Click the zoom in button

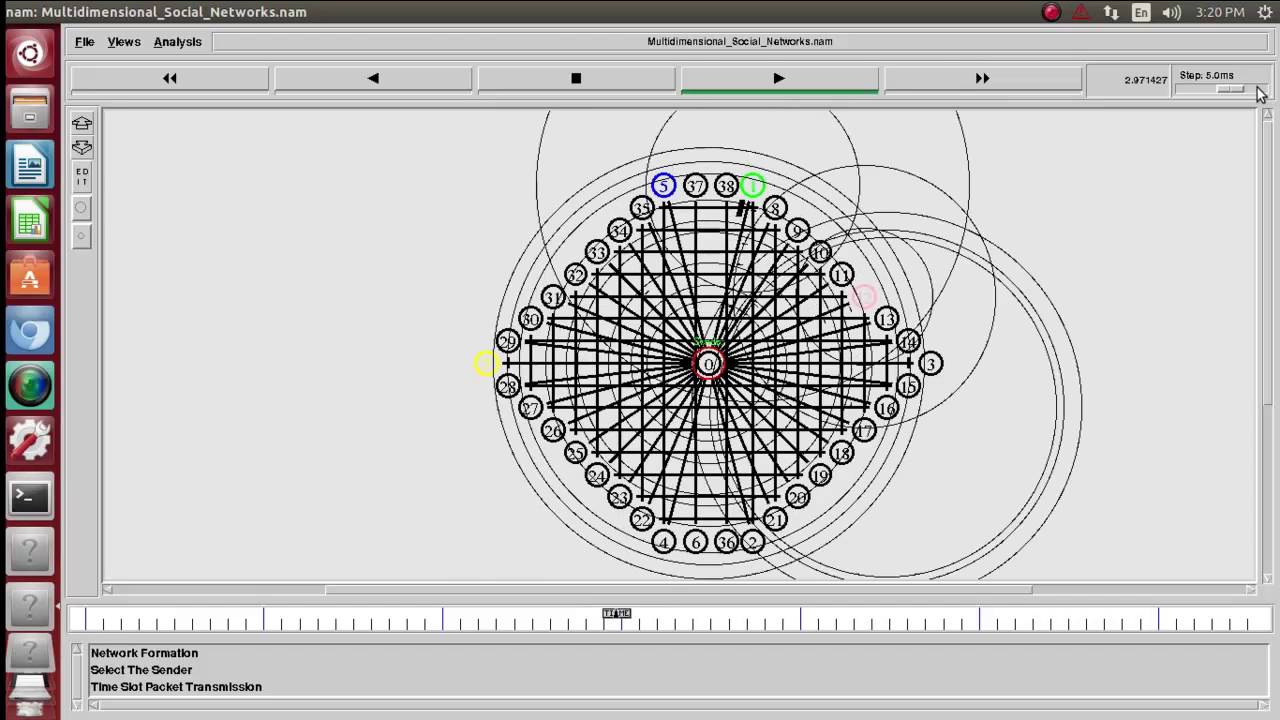click(x=82, y=123)
